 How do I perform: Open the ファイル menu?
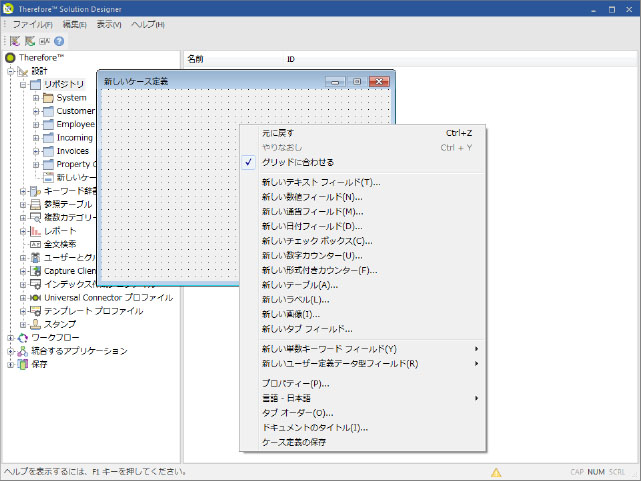pyautogui.click(x=31, y=23)
